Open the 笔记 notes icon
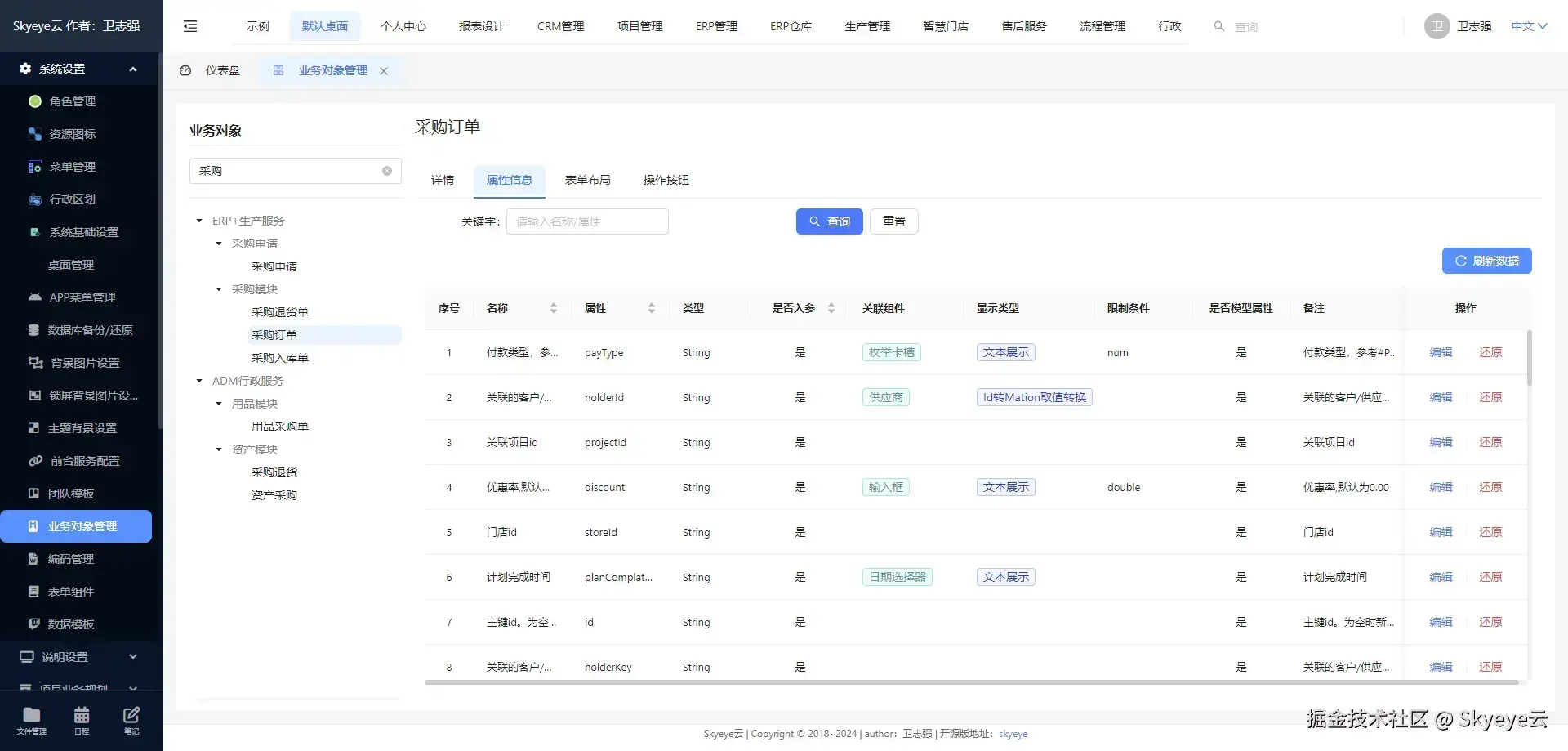This screenshot has height=751, width=1568. tap(131, 715)
